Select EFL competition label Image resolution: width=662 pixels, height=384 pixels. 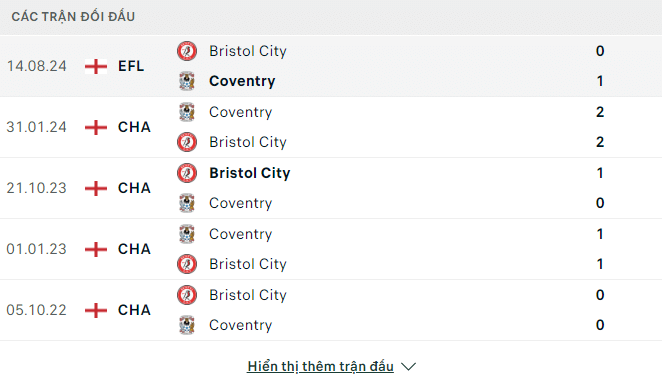click(131, 66)
